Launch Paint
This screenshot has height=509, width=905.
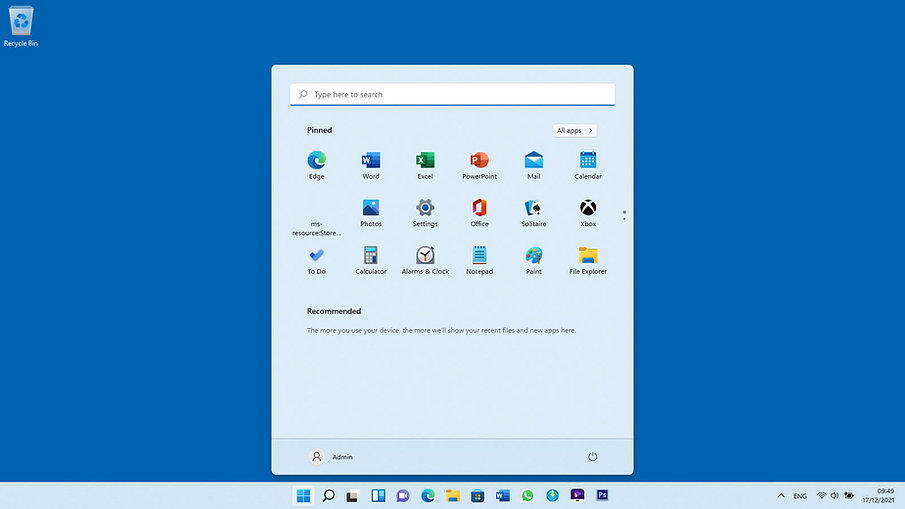tap(533, 260)
